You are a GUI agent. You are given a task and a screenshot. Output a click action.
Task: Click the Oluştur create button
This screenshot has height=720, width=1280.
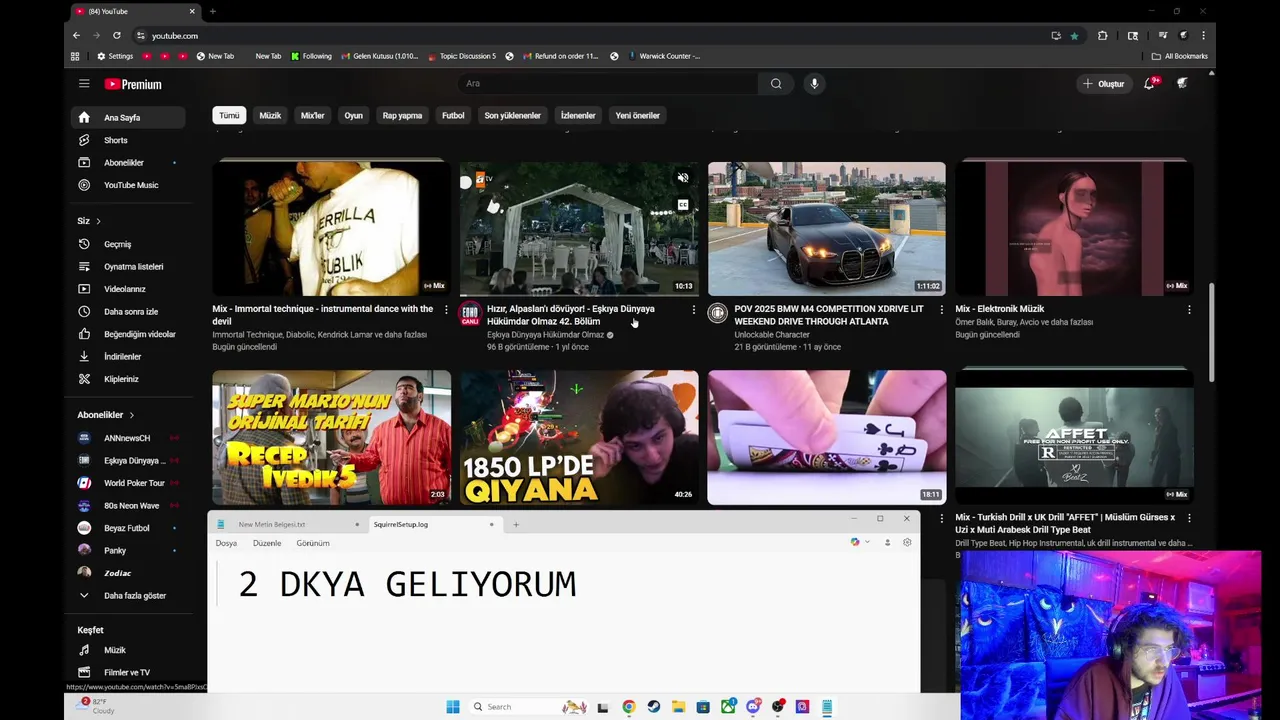tap(1104, 84)
